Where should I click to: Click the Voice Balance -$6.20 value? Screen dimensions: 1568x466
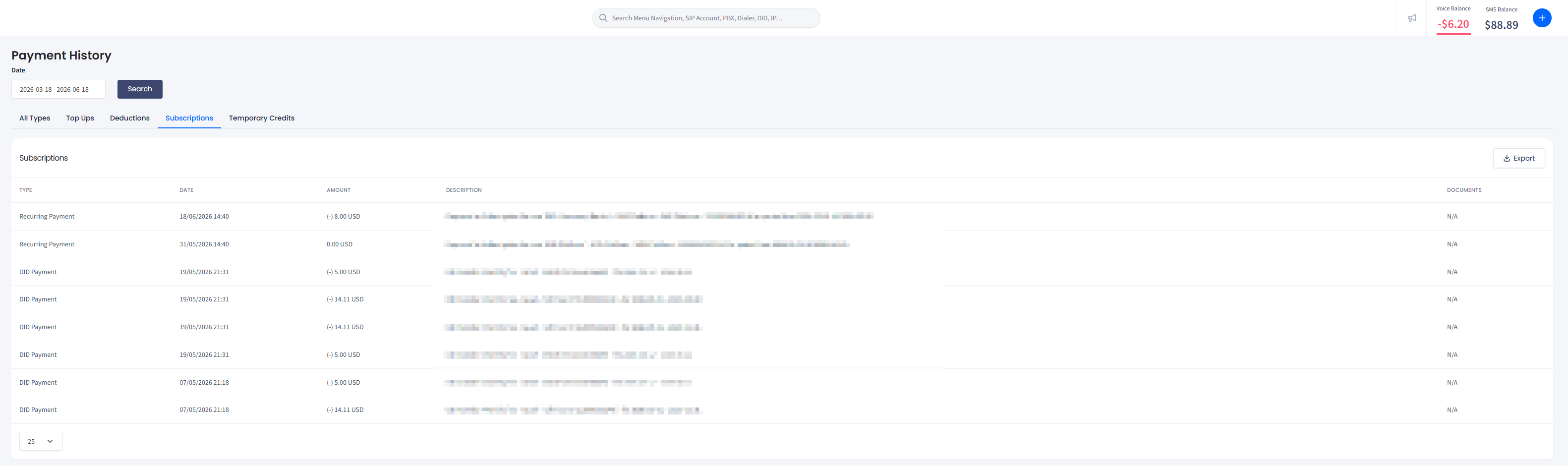pos(1453,24)
